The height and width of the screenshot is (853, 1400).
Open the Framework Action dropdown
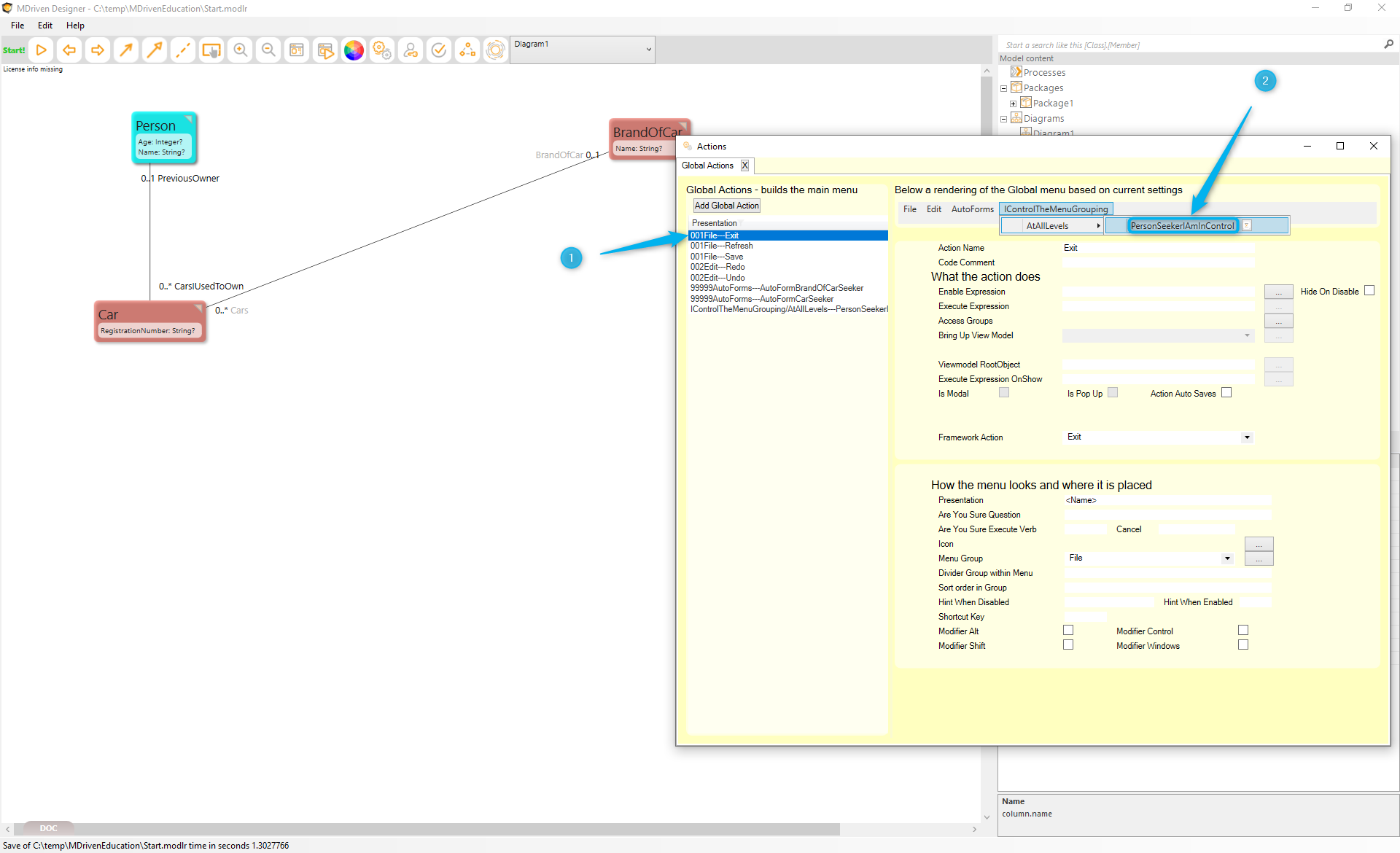pyautogui.click(x=1247, y=437)
